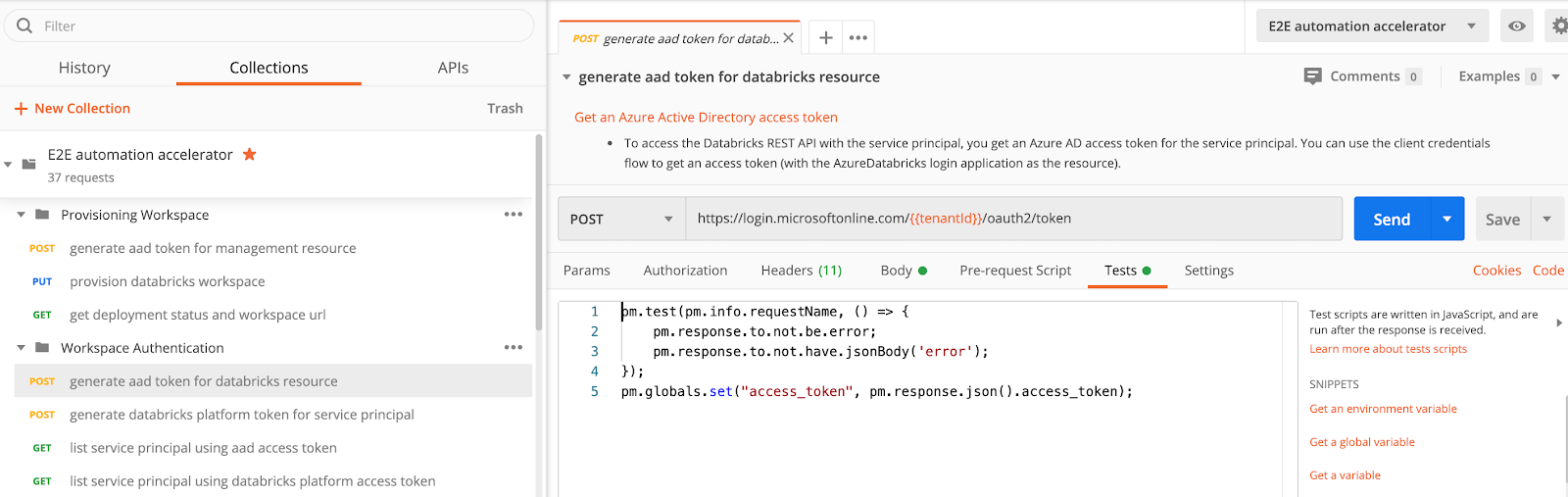Open Provisioning Workspace folder options ellipsis
1568x497 pixels.
coord(513,215)
